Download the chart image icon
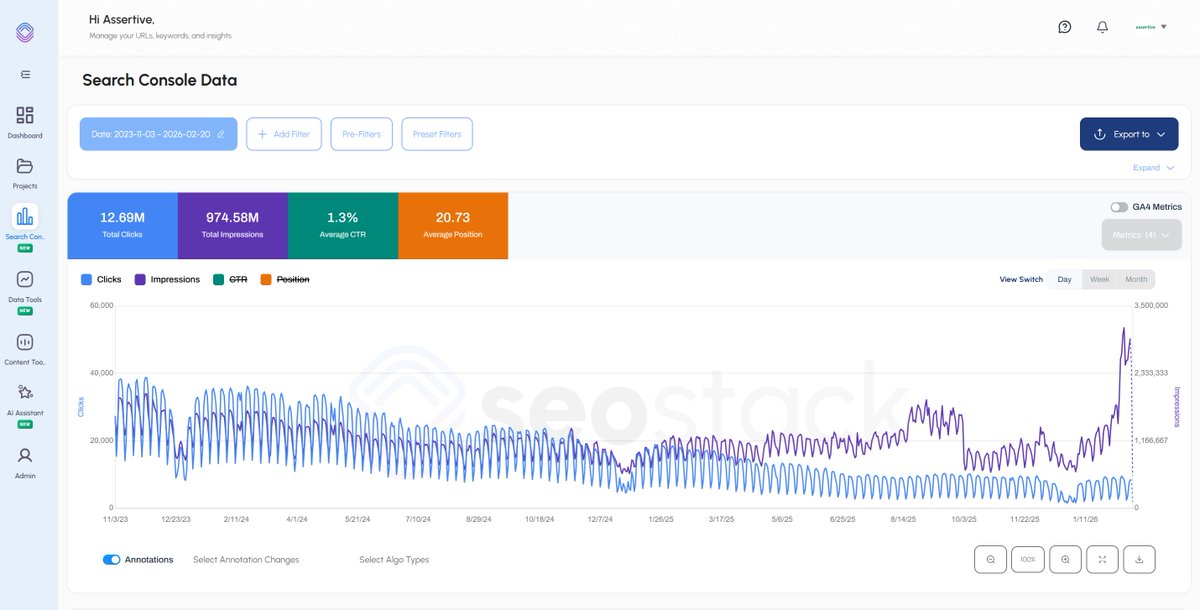Image resolution: width=1200 pixels, height=610 pixels. coord(1139,559)
